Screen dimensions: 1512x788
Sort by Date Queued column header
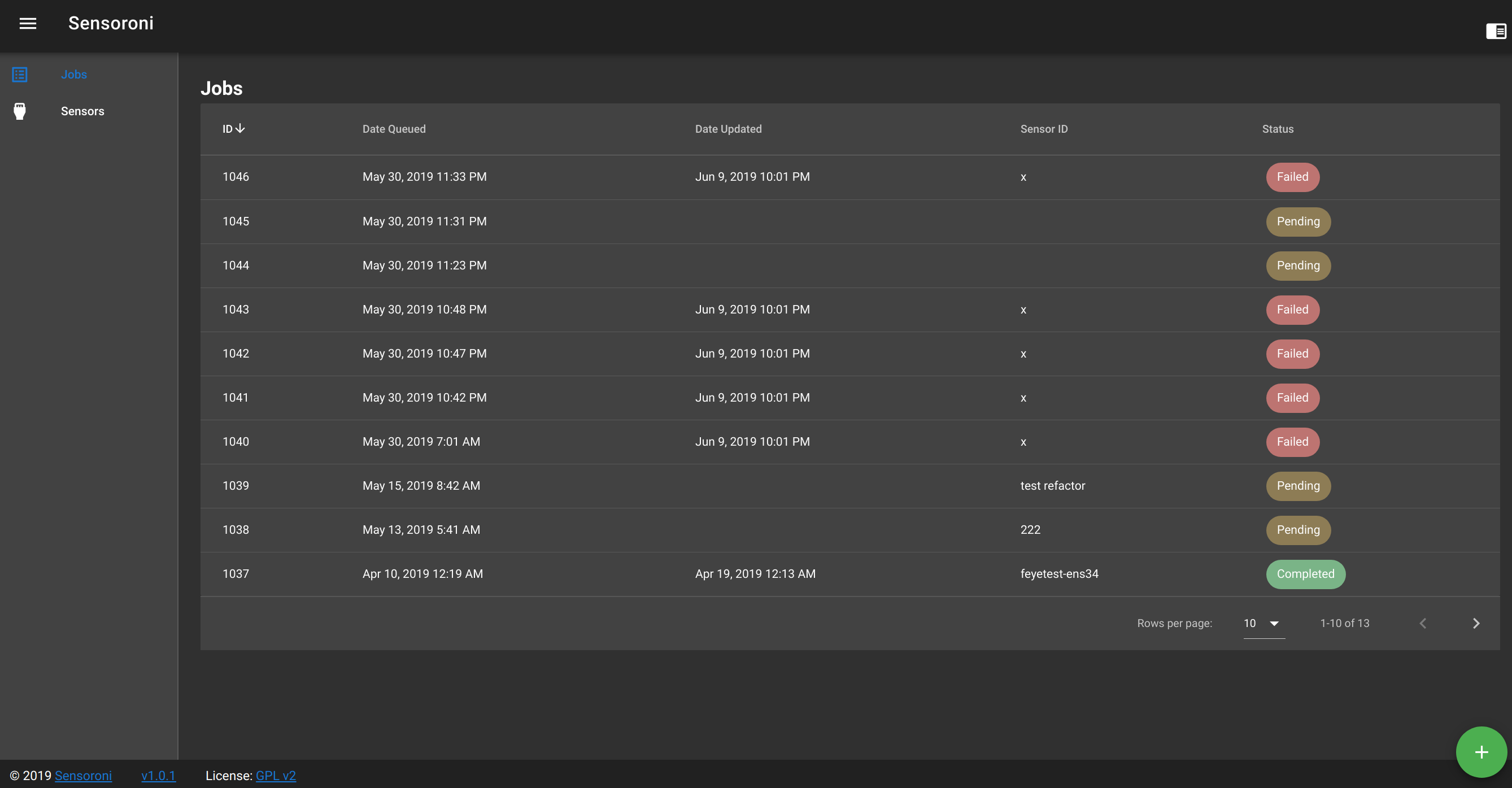click(x=394, y=129)
